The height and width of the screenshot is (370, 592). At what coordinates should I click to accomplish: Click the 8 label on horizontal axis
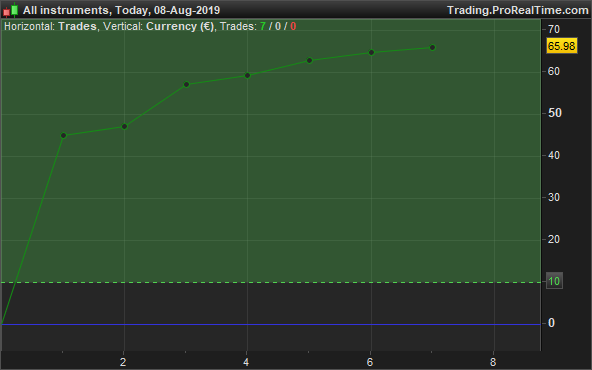[493, 362]
